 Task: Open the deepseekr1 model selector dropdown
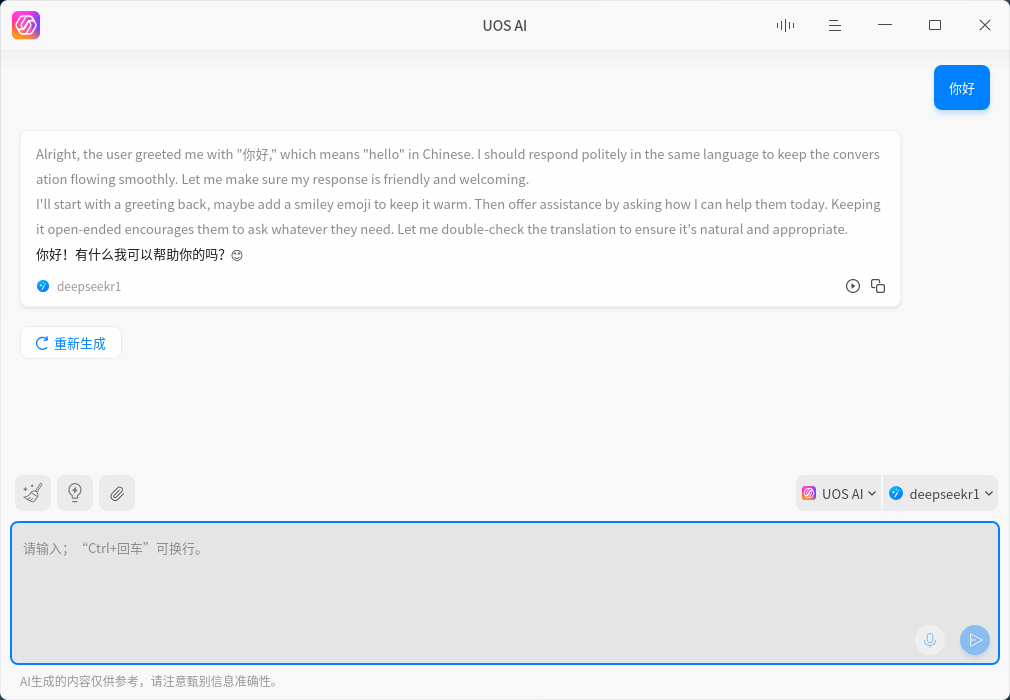[941, 493]
